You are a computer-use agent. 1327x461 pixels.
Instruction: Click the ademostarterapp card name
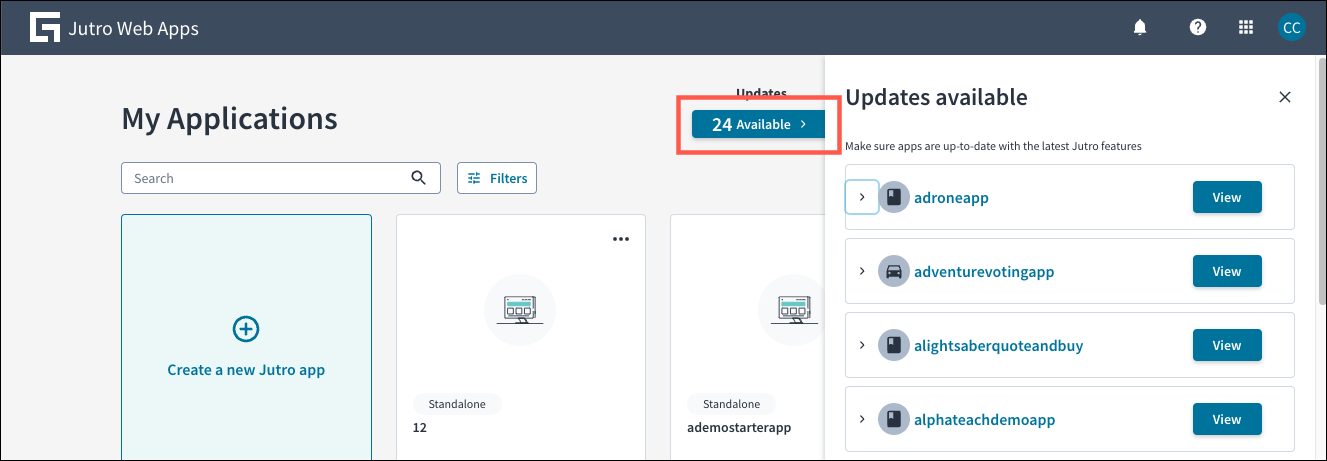coord(739,427)
